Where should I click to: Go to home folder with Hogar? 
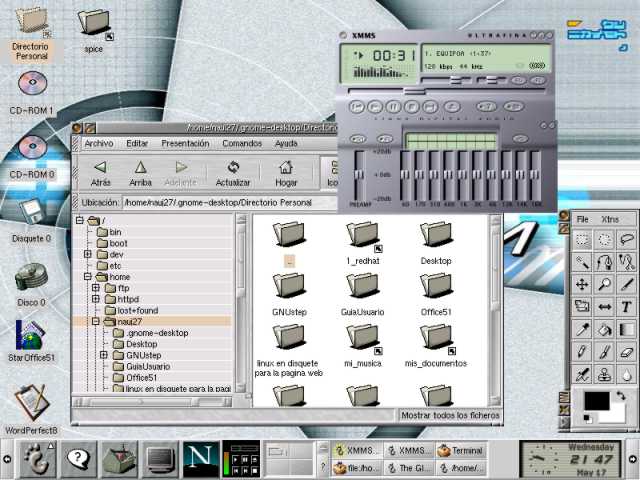[x=286, y=173]
